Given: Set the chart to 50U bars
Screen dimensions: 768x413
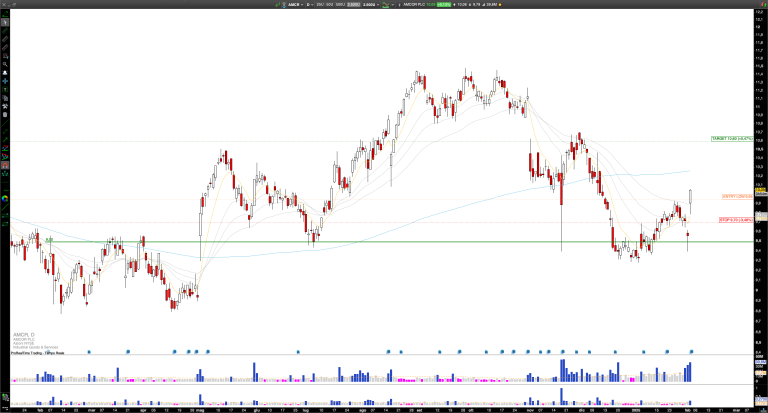Looking at the screenshot, I should pyautogui.click(x=331, y=4).
